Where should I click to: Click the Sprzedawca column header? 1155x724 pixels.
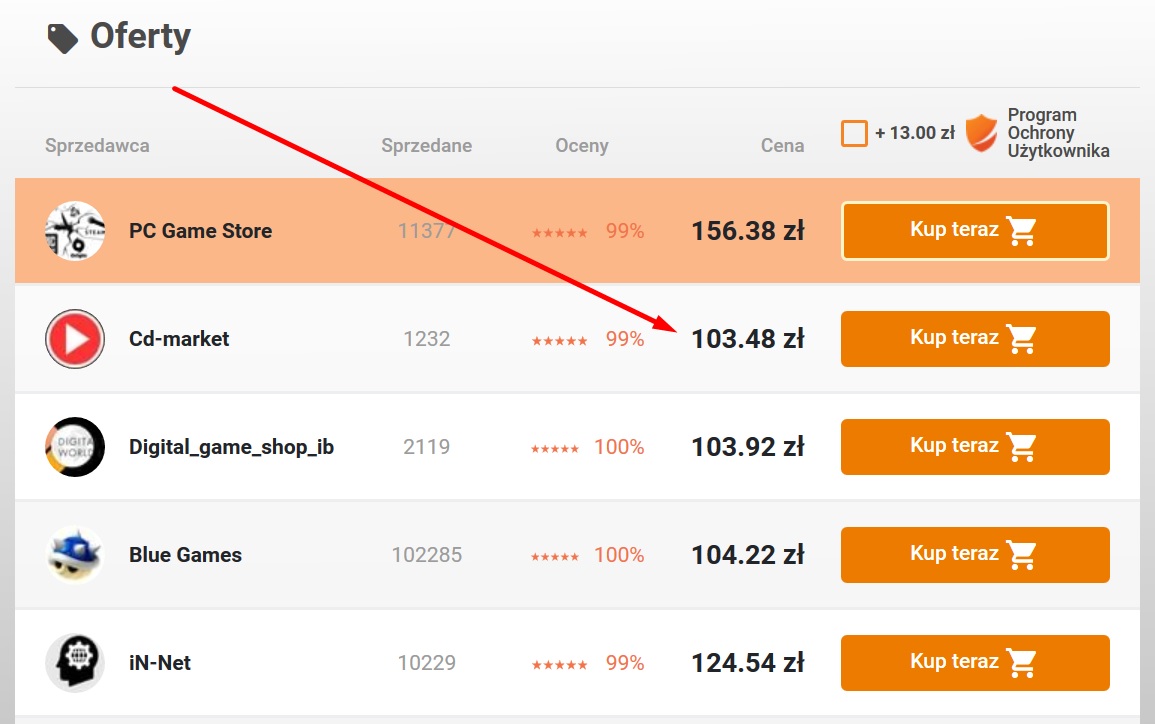[97, 146]
